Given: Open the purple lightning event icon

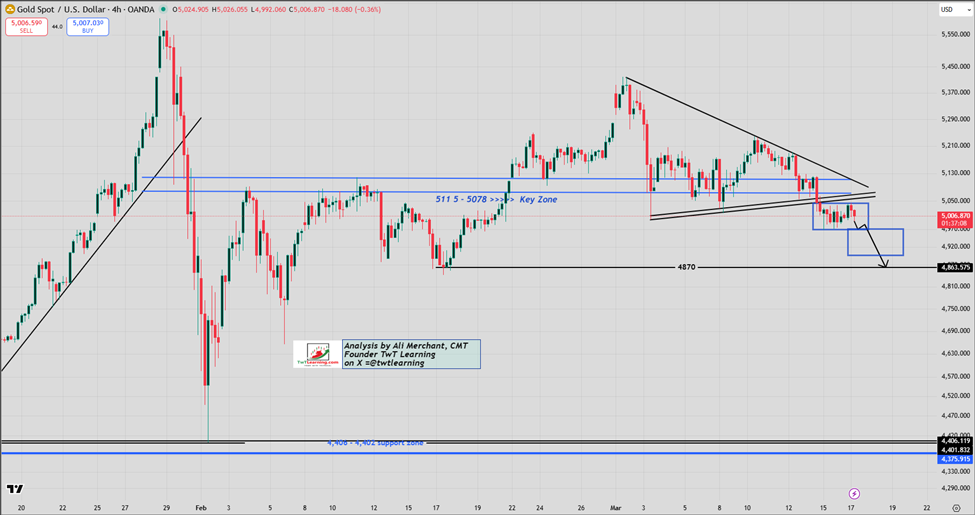Looking at the screenshot, I should (x=854, y=493).
